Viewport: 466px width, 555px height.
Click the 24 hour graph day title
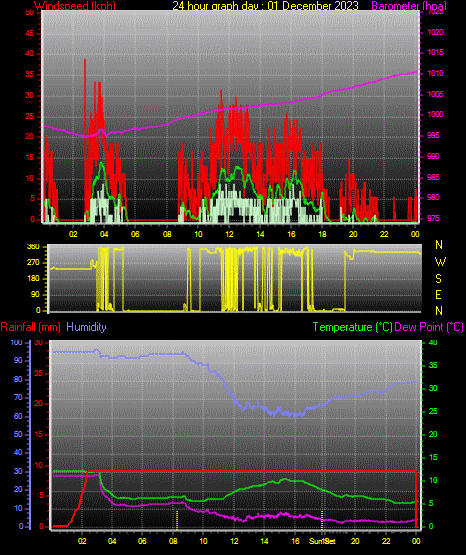(x=265, y=6)
